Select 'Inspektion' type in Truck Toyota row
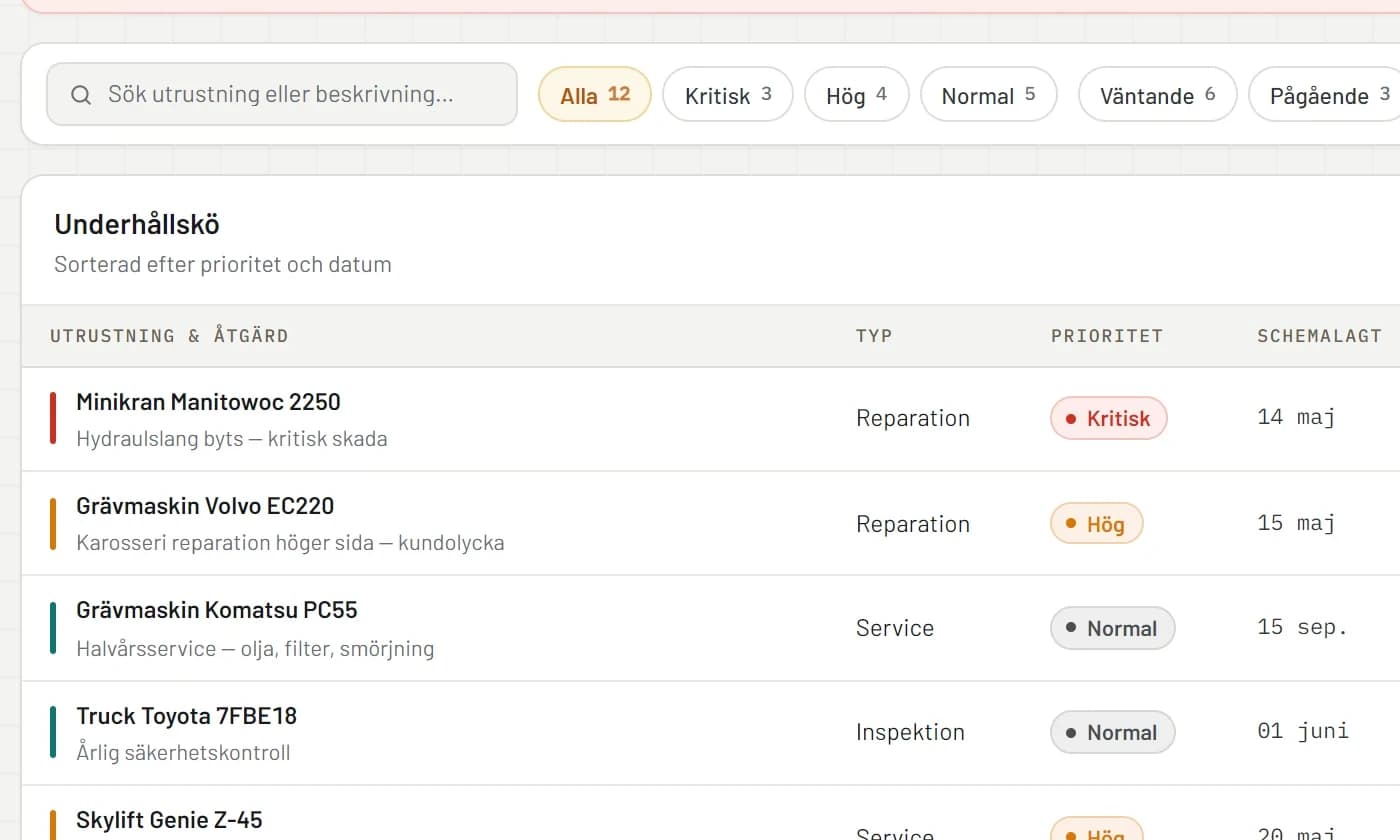The height and width of the screenshot is (840, 1400). point(910,732)
